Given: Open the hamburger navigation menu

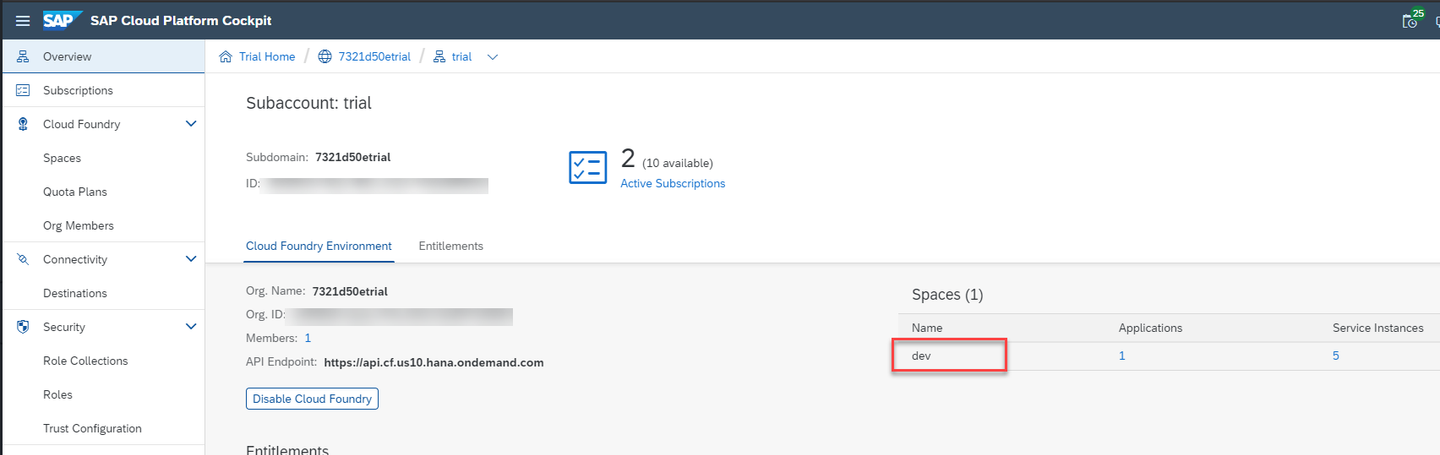Looking at the screenshot, I should 23,20.
